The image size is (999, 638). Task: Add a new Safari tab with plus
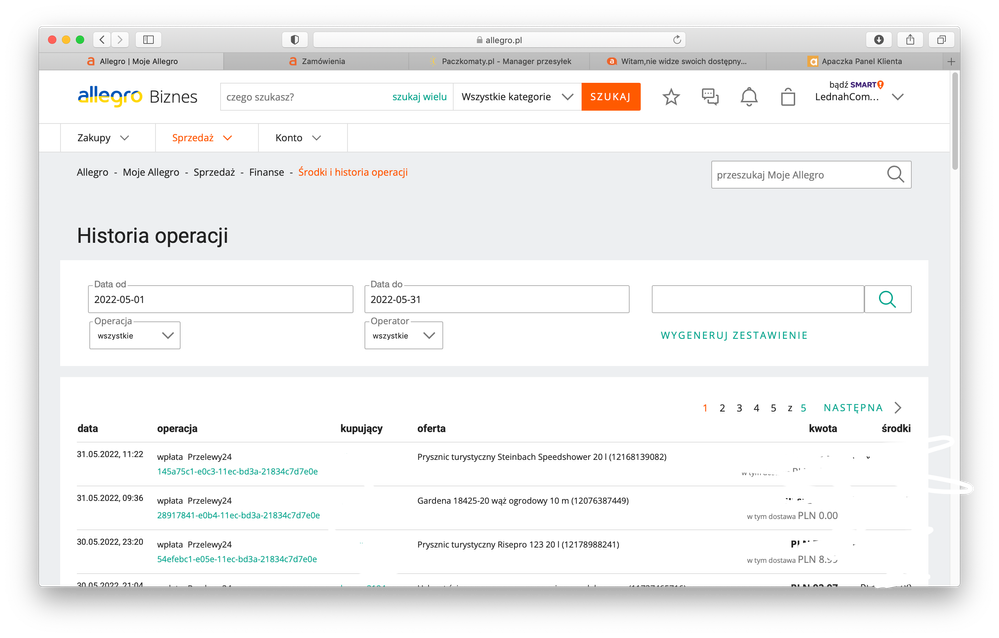[951, 61]
